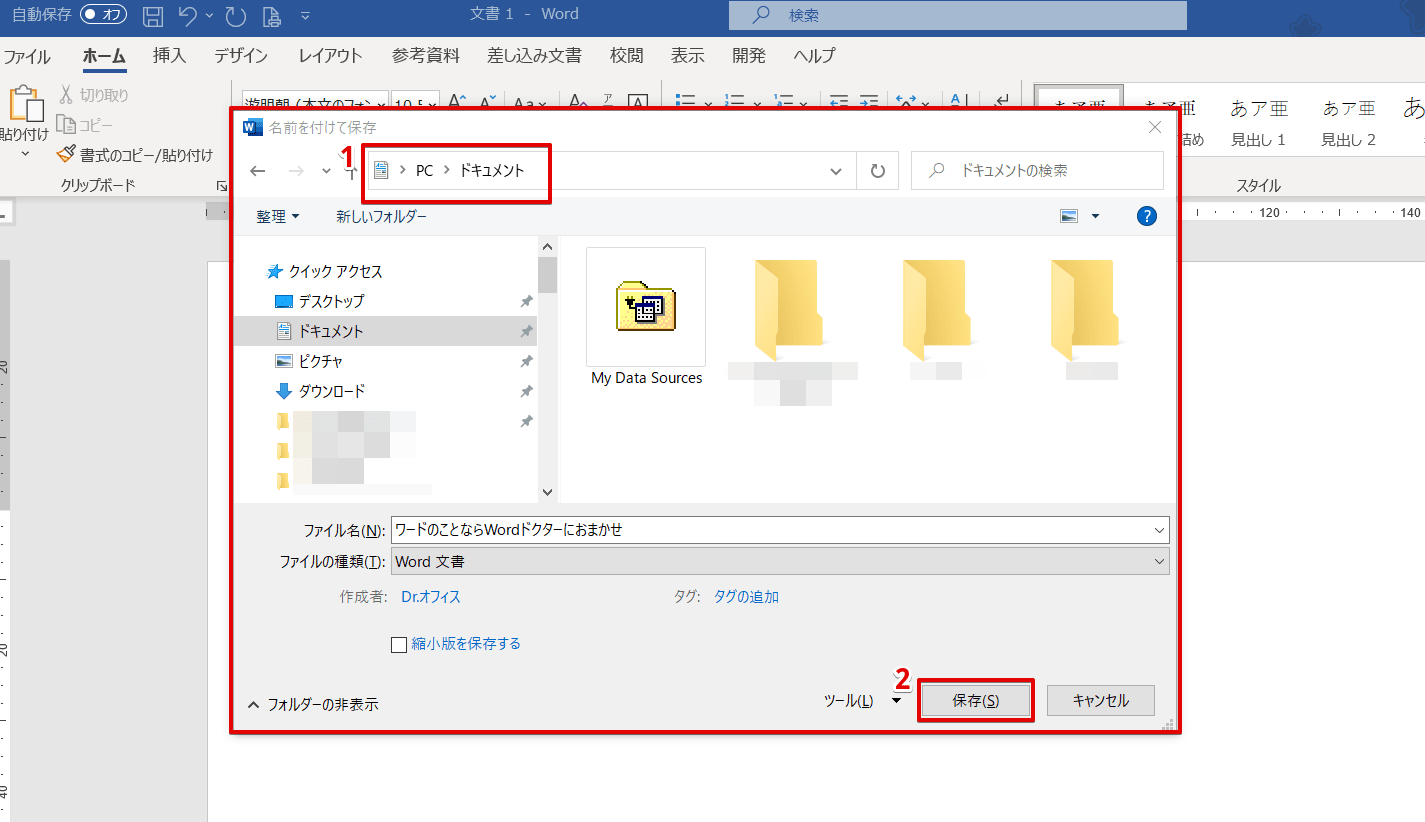This screenshot has width=1425, height=822.
Task: Open the paste options arrow under 貼り付け
Action: [25, 155]
